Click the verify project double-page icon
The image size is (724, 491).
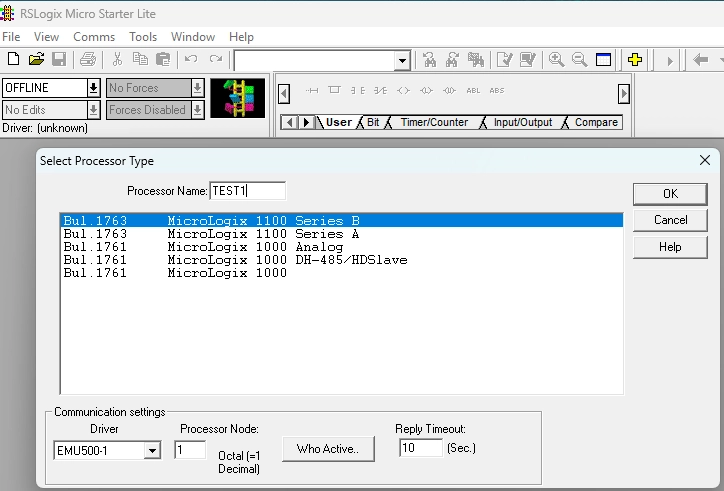[x=527, y=60]
